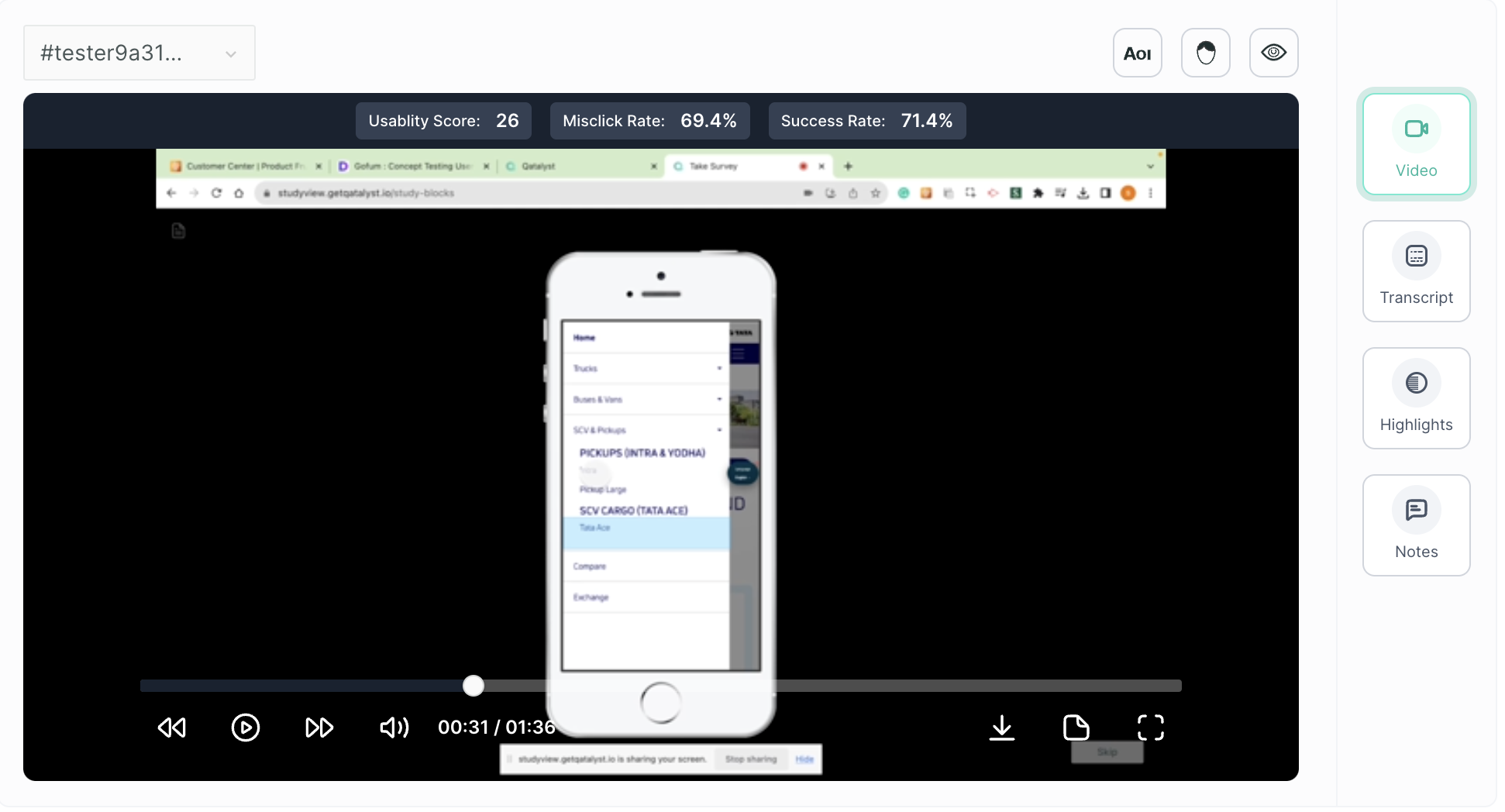Click the PICKUPS (INTRA & YODHA) heading
The width and height of the screenshot is (1505, 812).
642,453
